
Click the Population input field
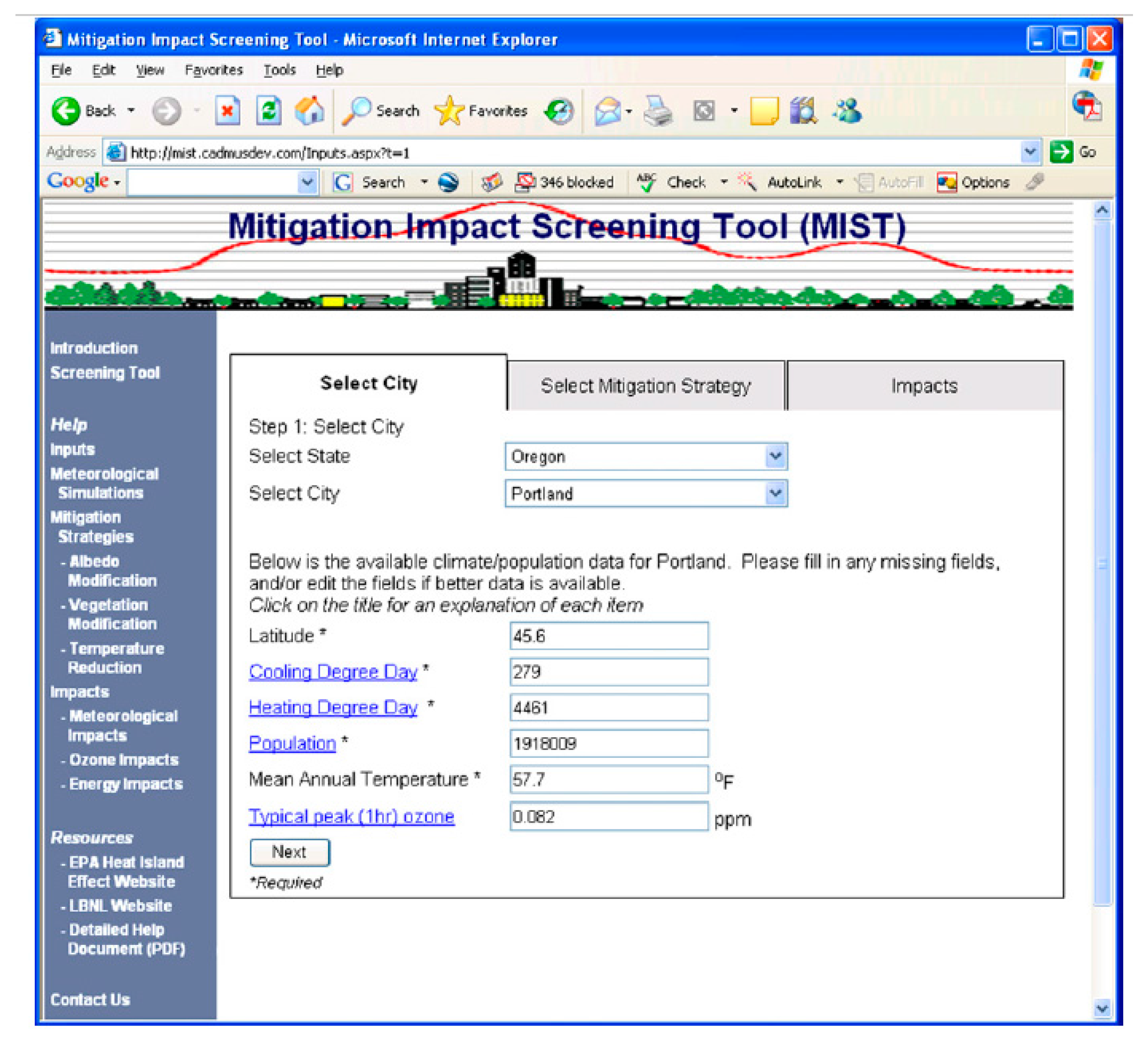[608, 743]
